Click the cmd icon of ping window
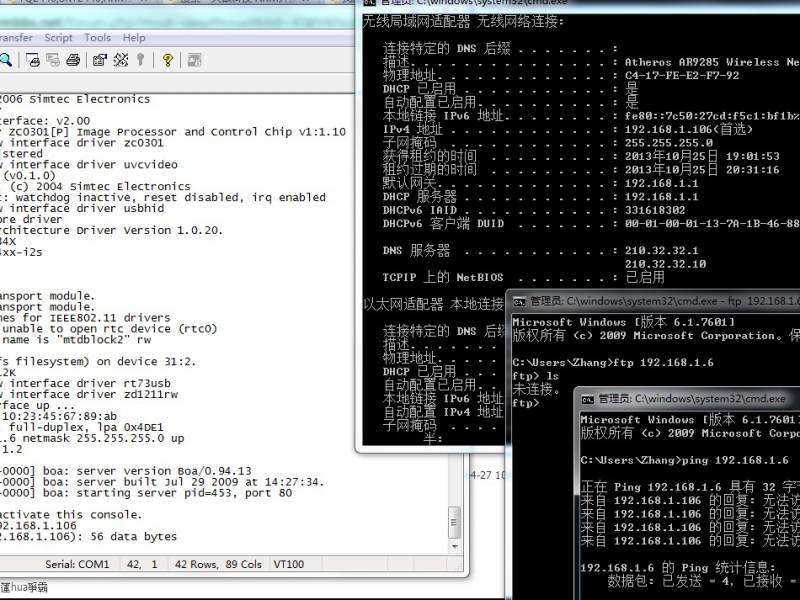Screen dimensions: 800x600 pyautogui.click(x=587, y=398)
